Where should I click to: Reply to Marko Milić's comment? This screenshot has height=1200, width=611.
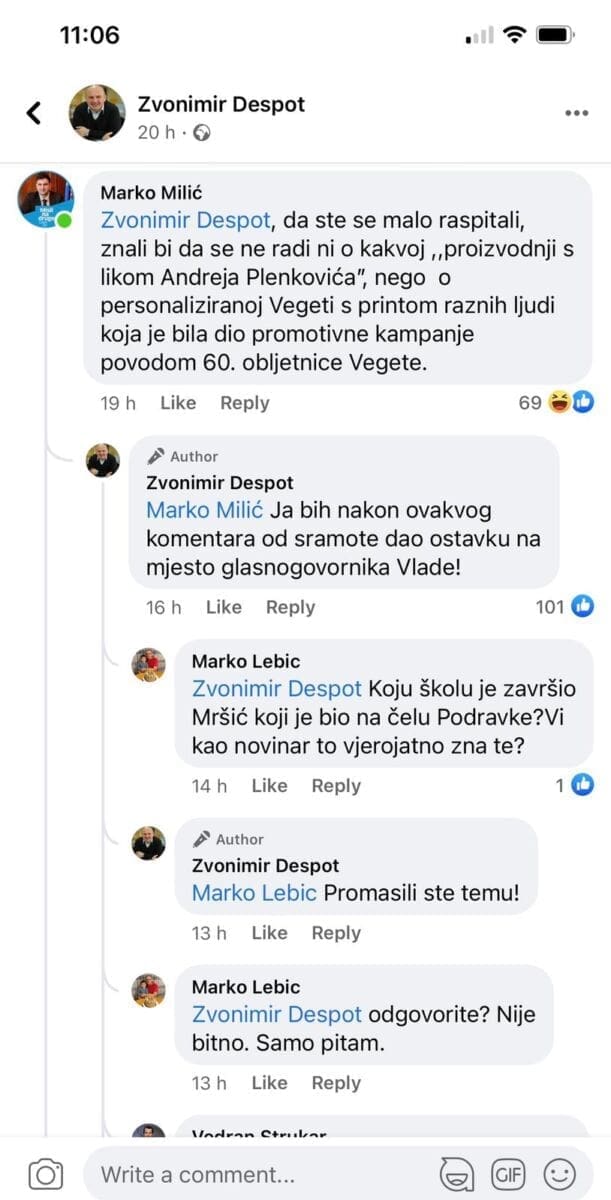(245, 403)
